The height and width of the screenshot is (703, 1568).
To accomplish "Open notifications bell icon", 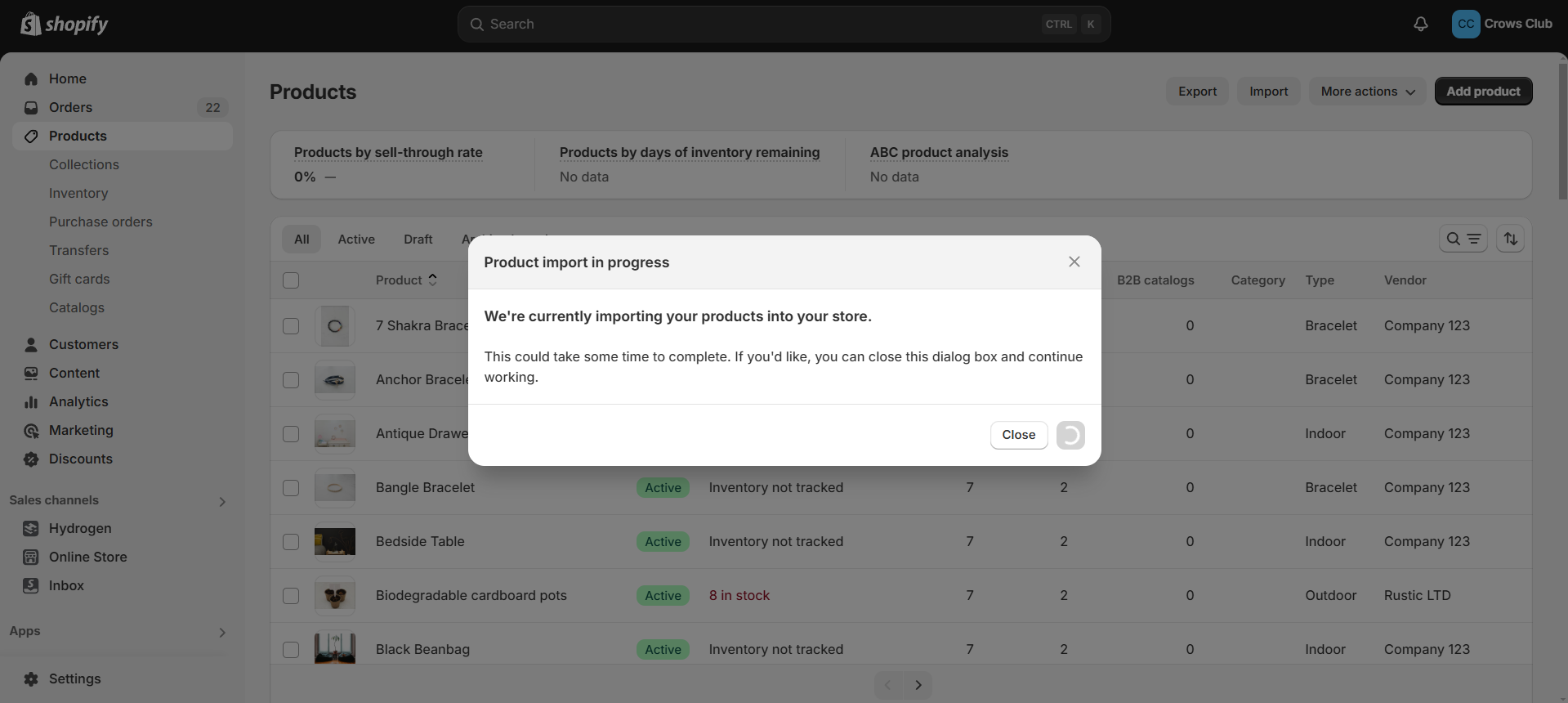I will click(x=1420, y=25).
